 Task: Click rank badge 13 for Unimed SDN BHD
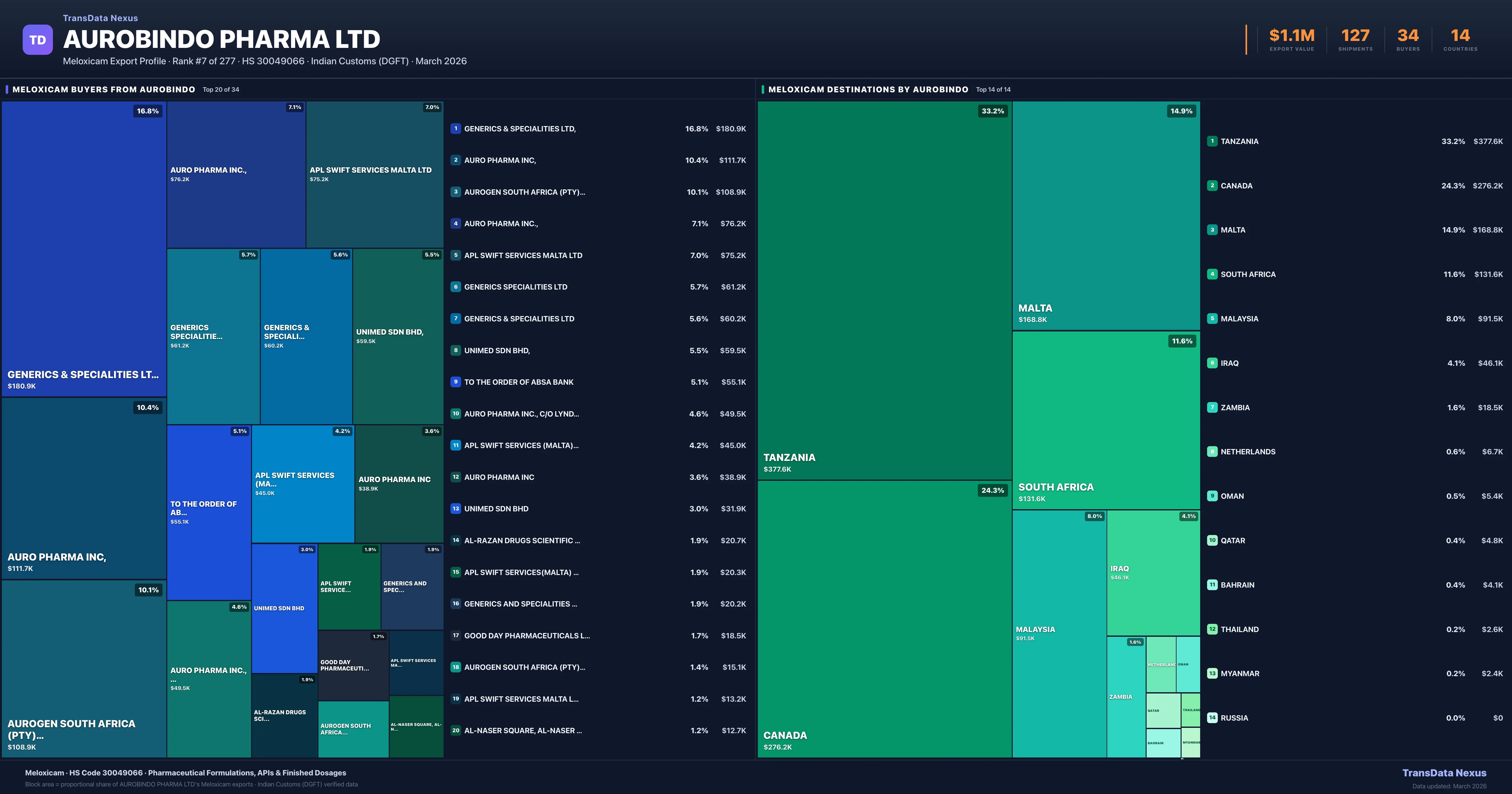pos(455,509)
